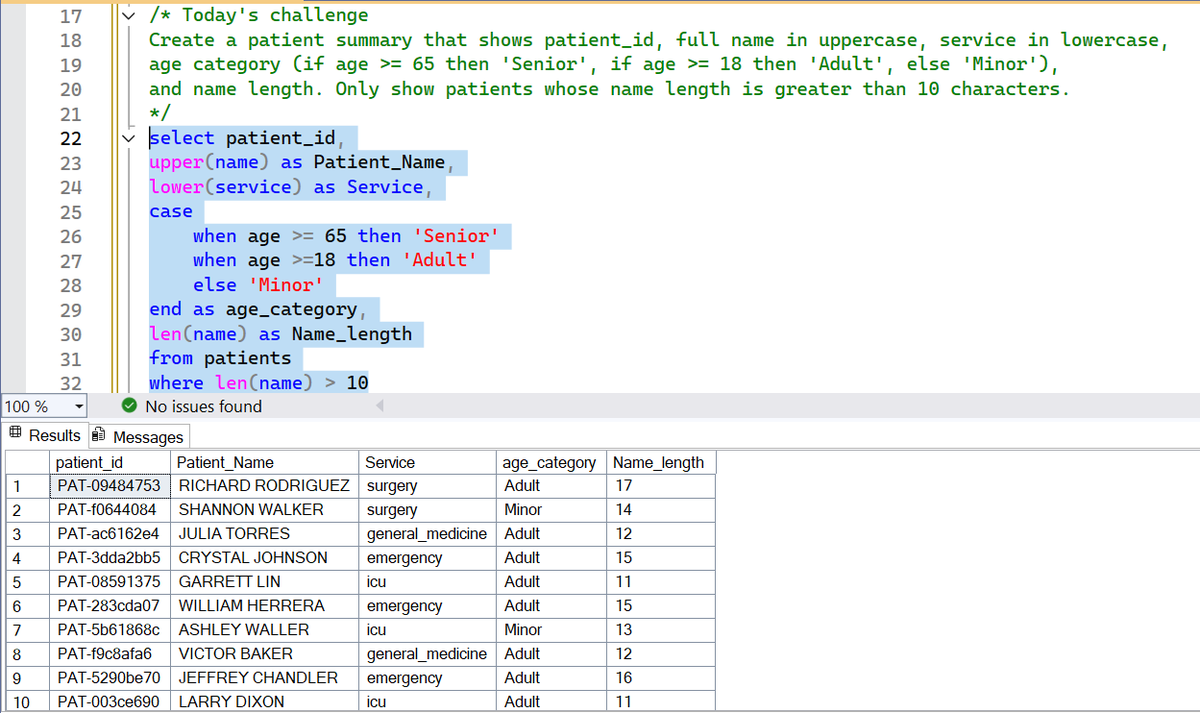Click the ASHLEY WALLER cell

263,630
